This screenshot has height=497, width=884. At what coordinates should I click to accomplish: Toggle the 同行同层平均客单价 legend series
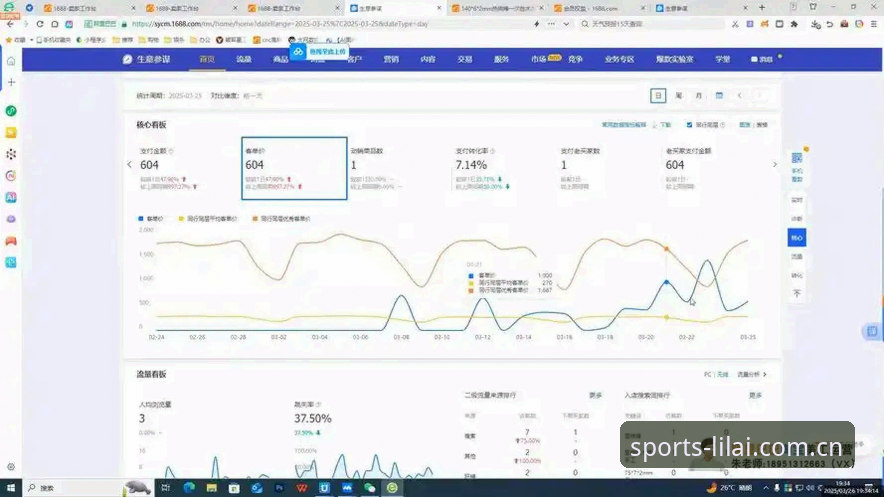(207, 219)
